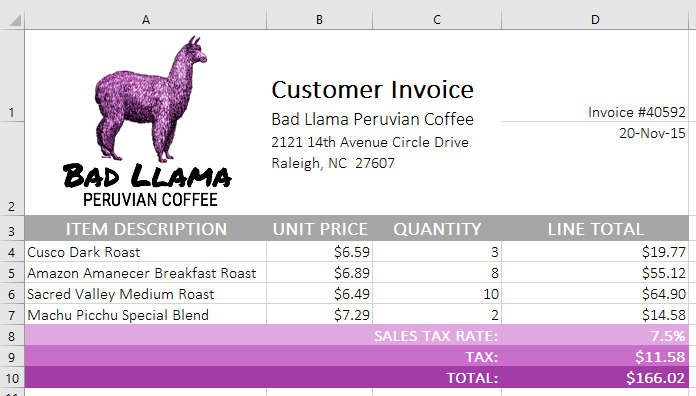Select the $14.58 line total cell
The image size is (696, 396).
pos(595,314)
